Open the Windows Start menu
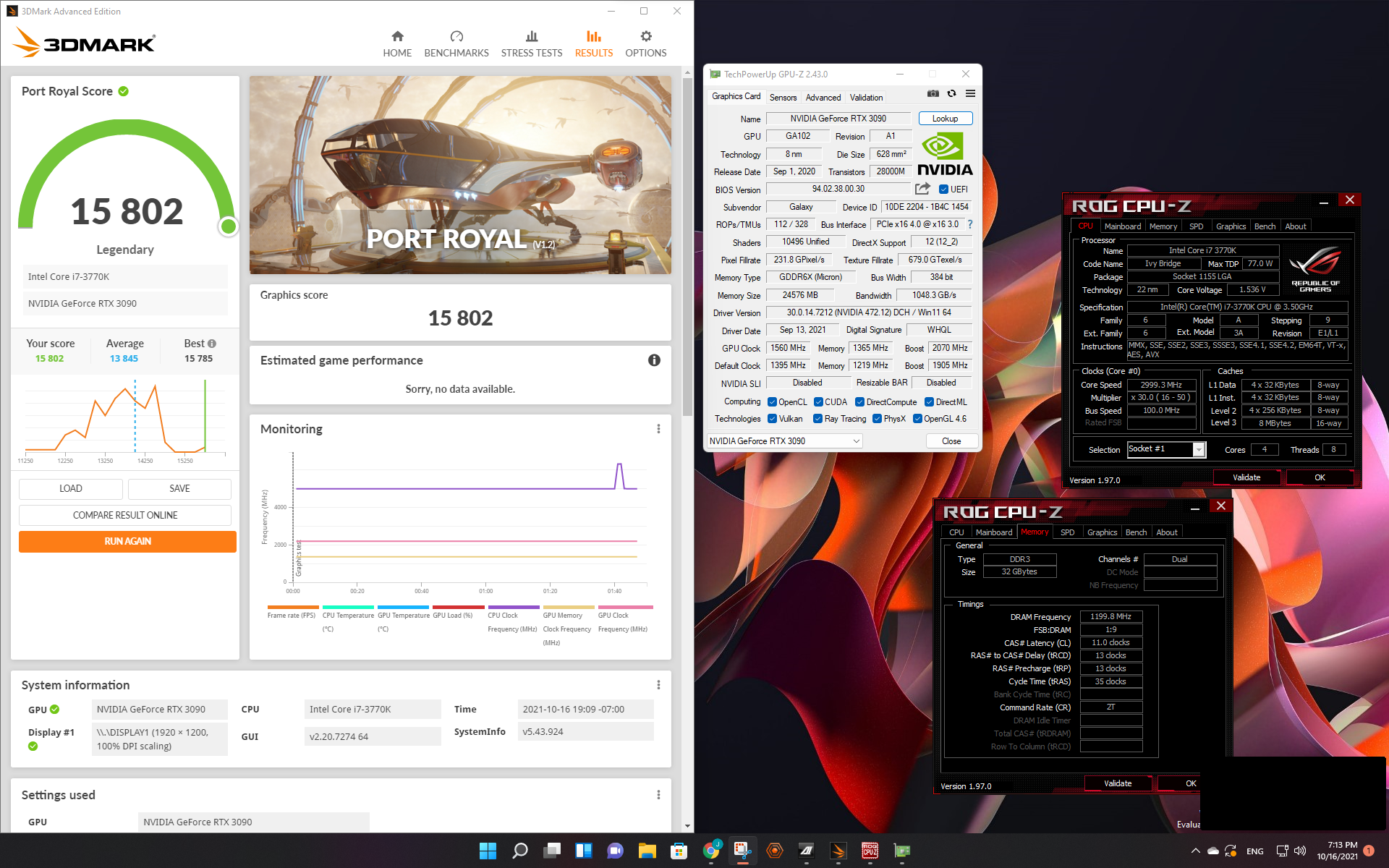The width and height of the screenshot is (1389, 868). click(488, 851)
